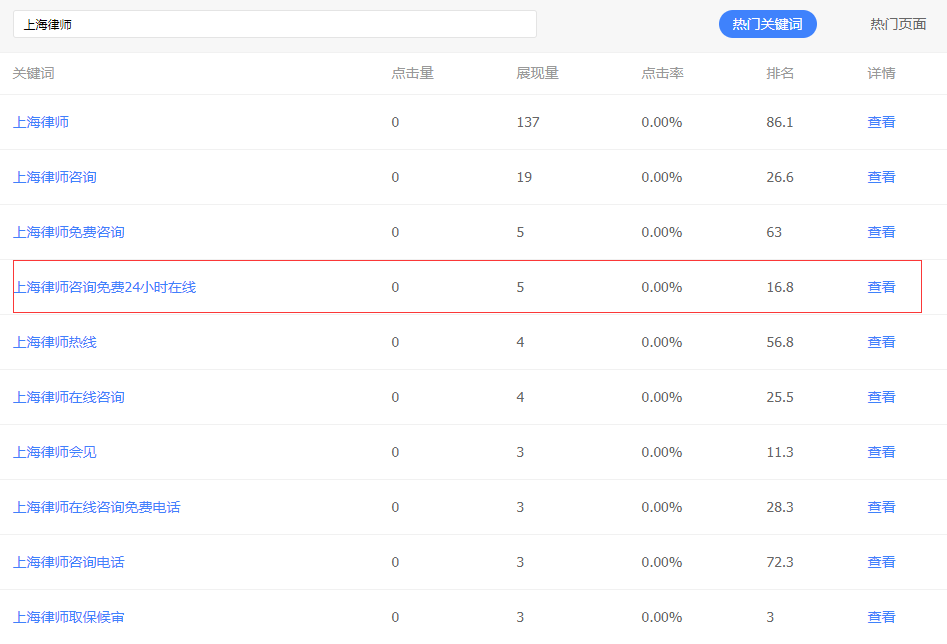This screenshot has height=644, width=947.
Task: Select the ranking value 72.3
Action: [780, 562]
